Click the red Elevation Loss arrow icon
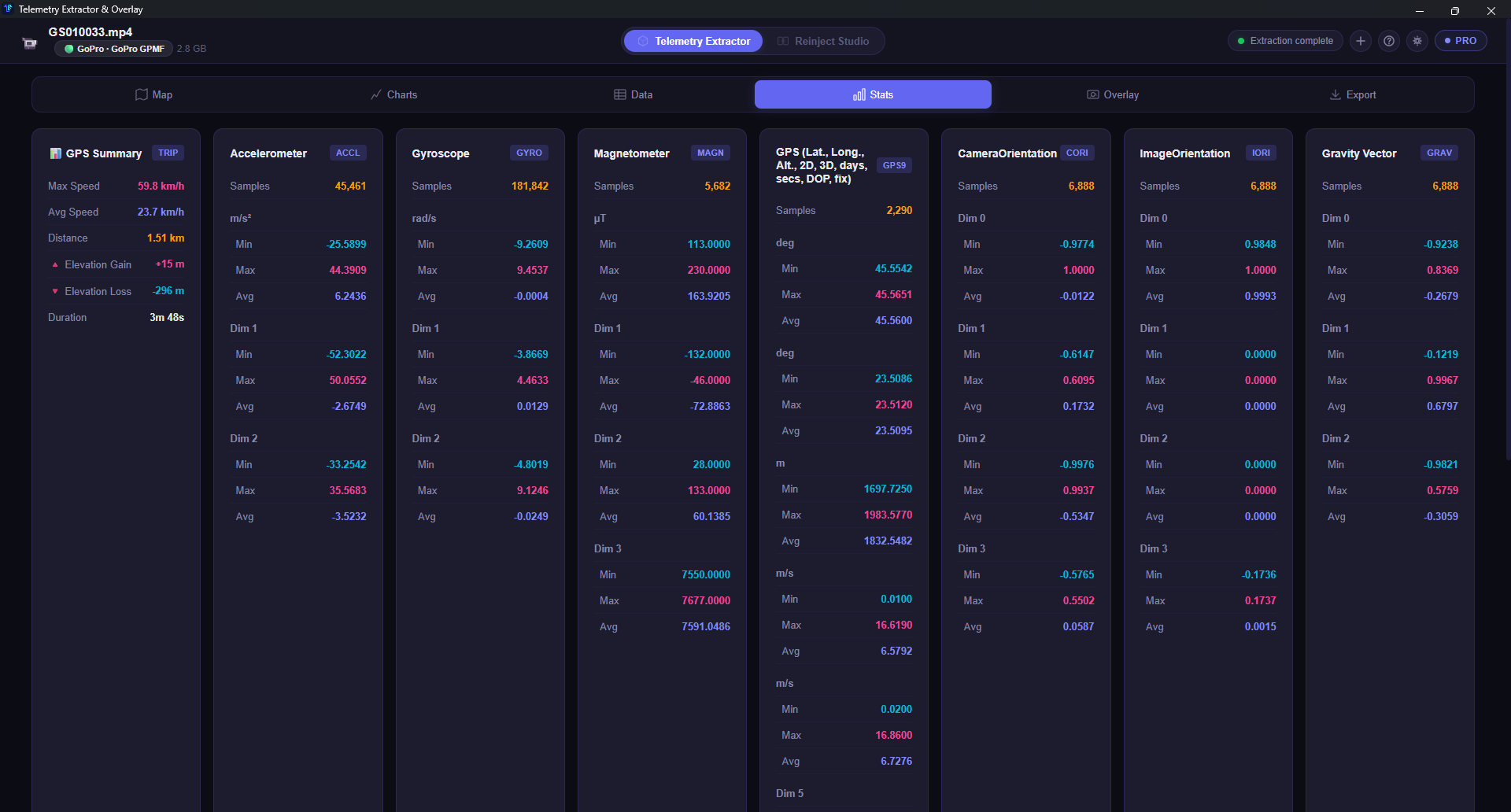Viewport: 1511px width, 812px height. pyautogui.click(x=55, y=291)
